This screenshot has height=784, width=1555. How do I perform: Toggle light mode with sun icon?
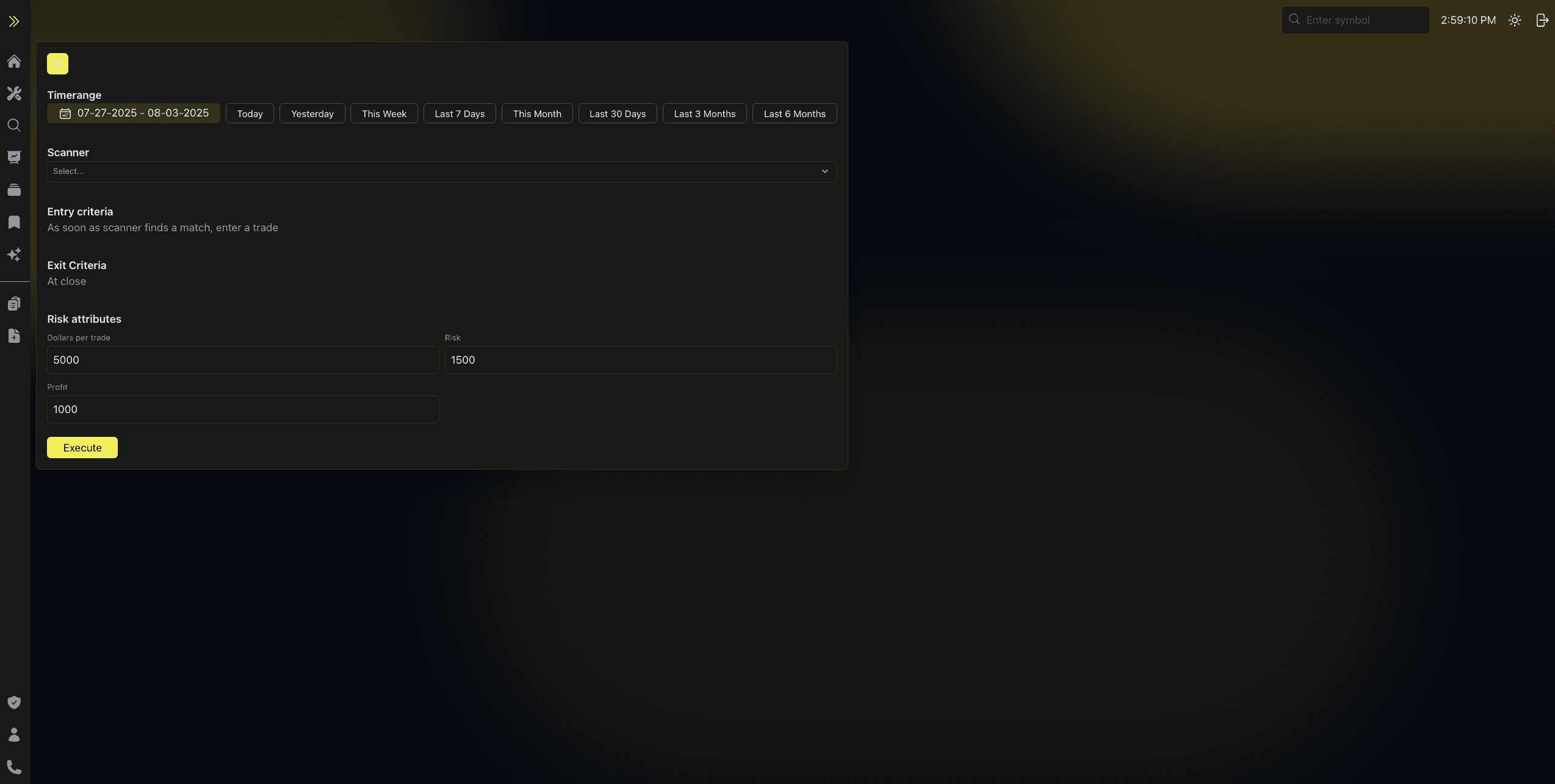(x=1515, y=20)
